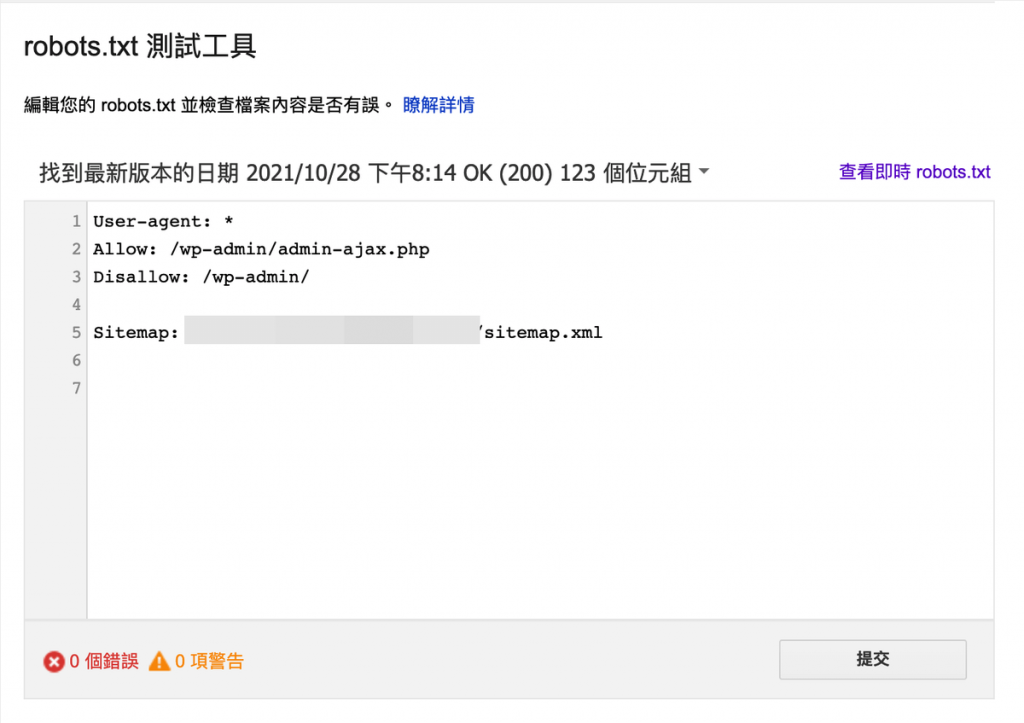
Task: Click the Sitemap line sitemap.xml text
Action: pyautogui.click(x=543, y=332)
